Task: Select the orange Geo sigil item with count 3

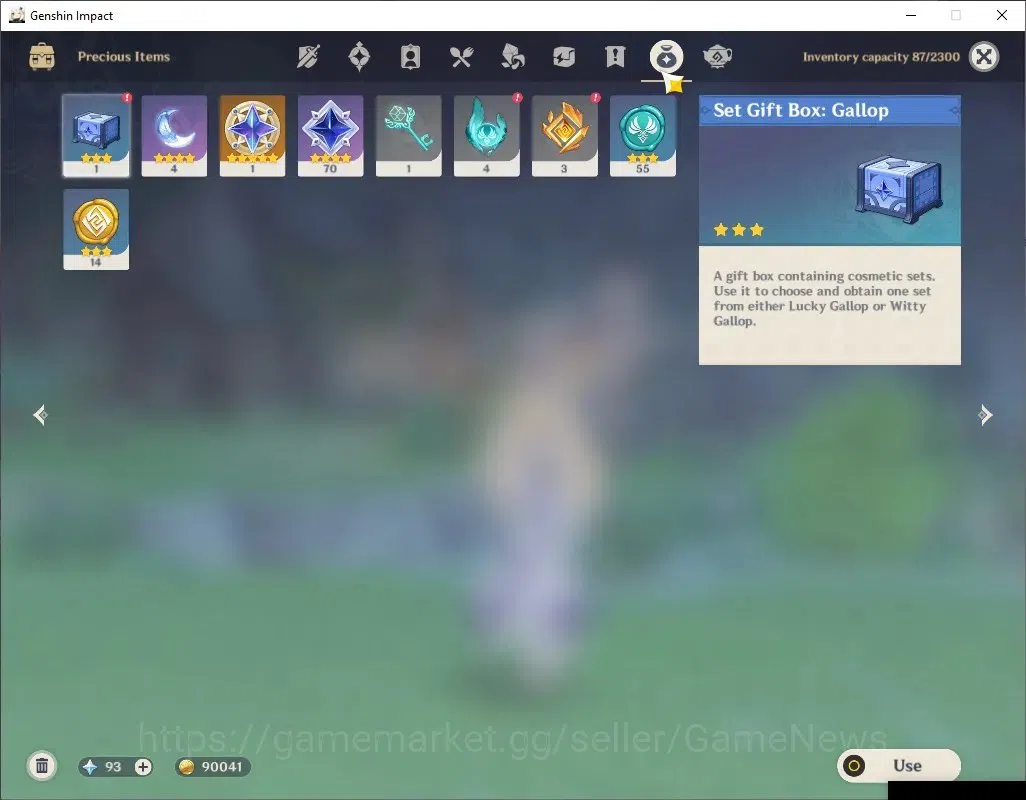Action: tap(565, 135)
